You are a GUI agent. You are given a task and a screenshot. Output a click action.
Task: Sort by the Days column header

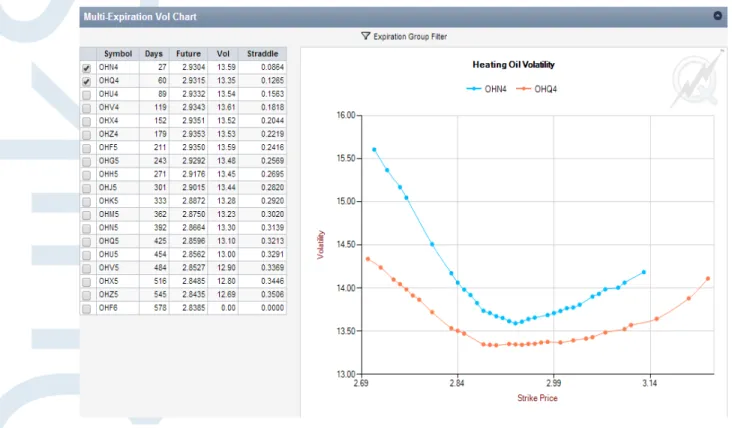click(154, 54)
